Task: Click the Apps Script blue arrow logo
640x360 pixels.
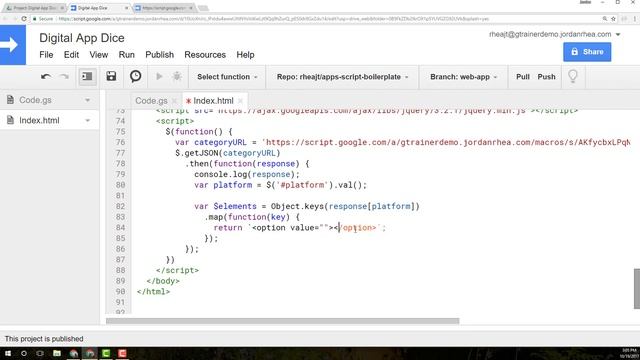Action: [x=13, y=45]
